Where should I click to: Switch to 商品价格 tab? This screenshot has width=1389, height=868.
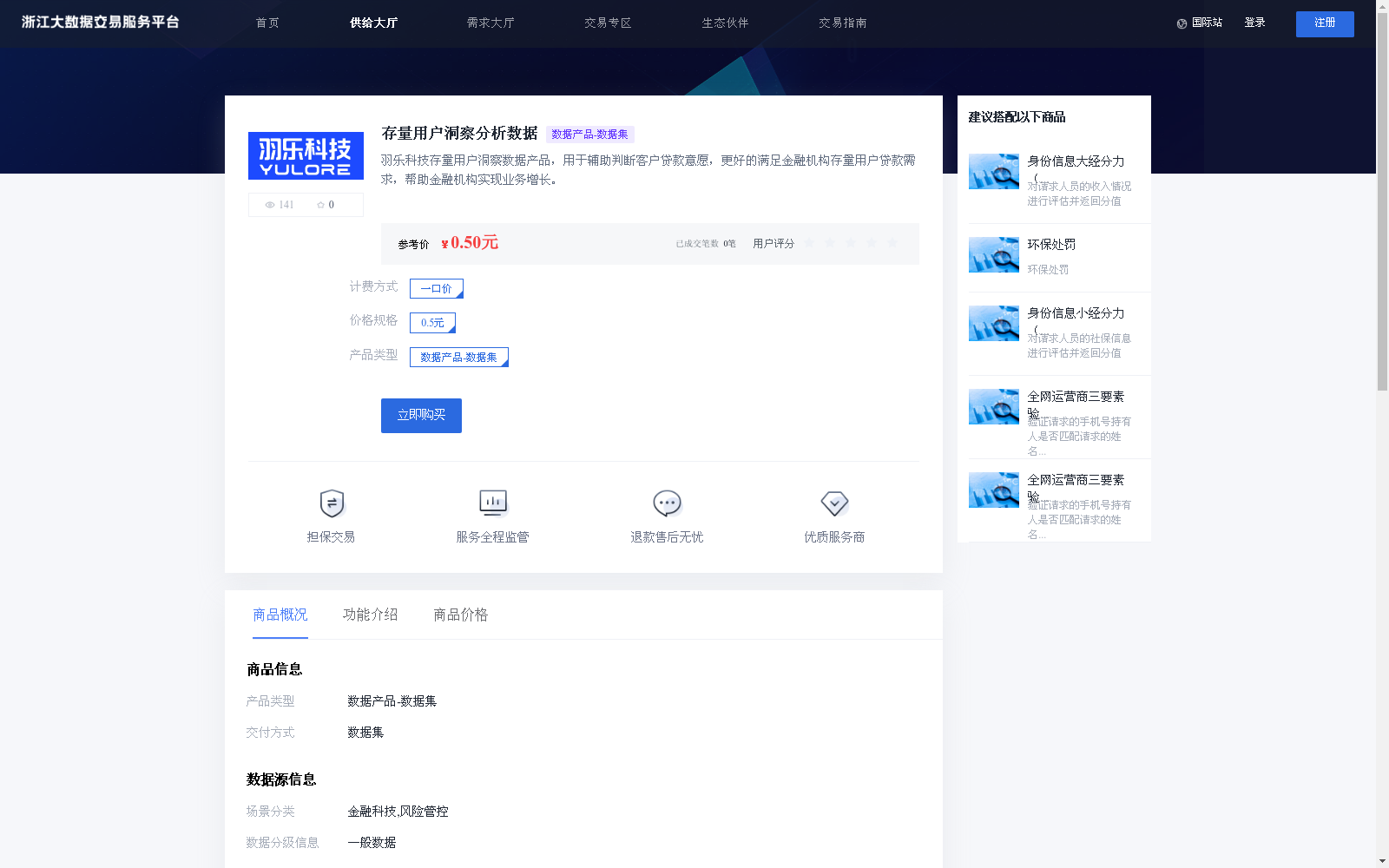[x=461, y=615]
